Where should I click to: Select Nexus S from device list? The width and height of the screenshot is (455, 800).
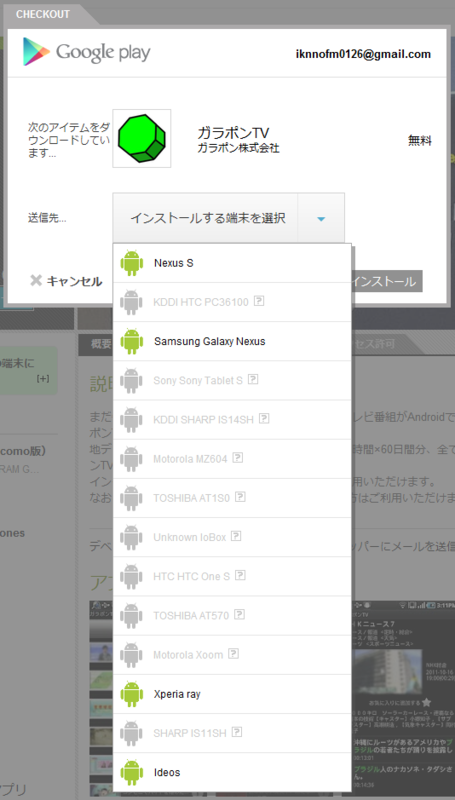tap(232, 263)
